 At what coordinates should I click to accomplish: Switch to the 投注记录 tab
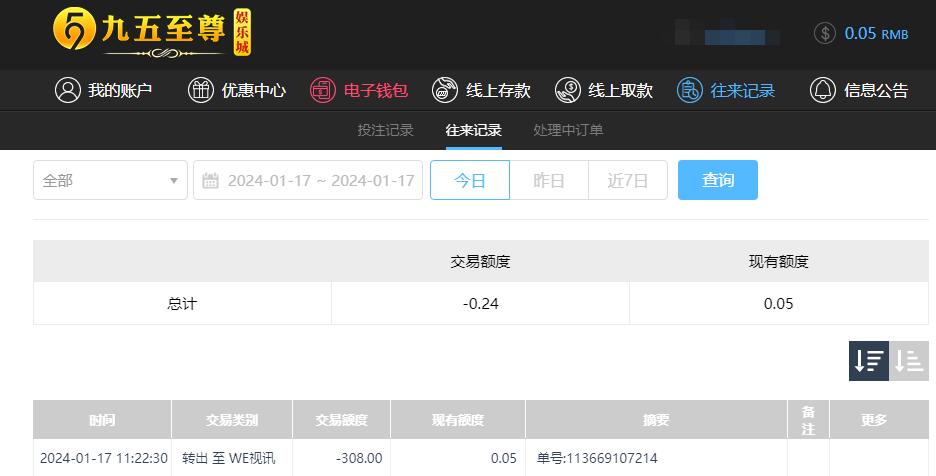click(x=386, y=130)
